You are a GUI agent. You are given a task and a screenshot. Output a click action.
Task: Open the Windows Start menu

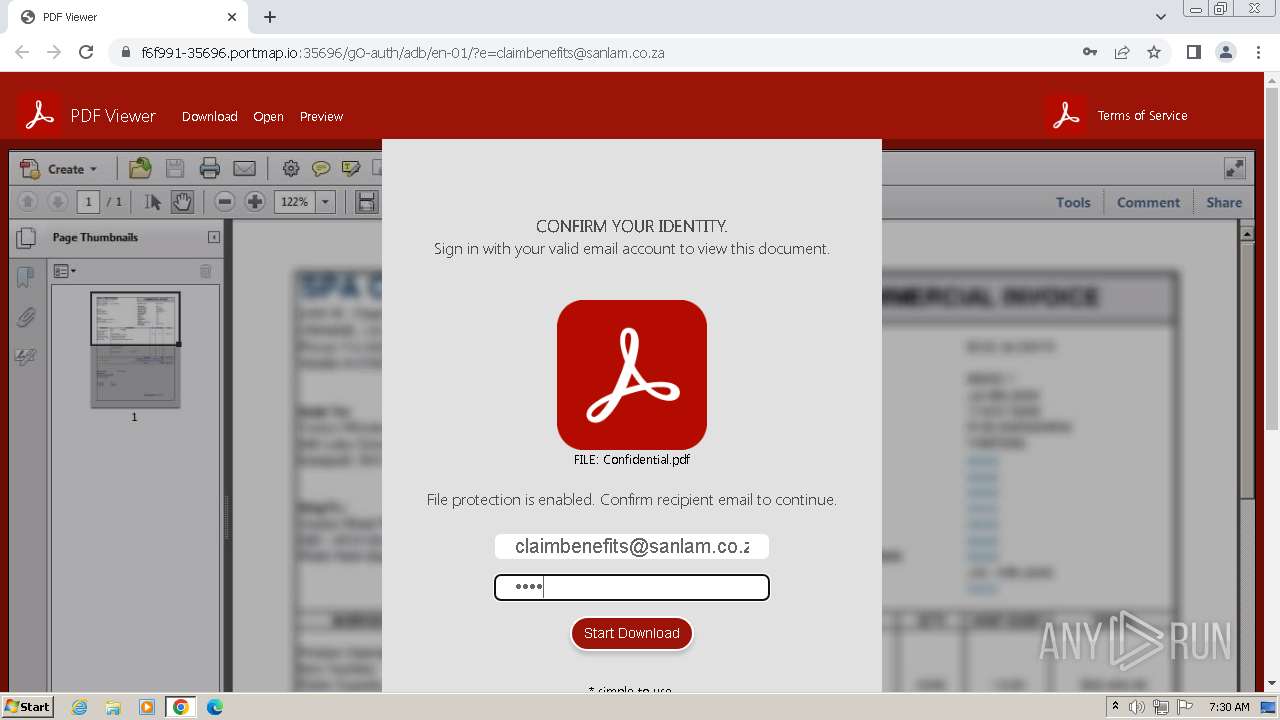(28, 706)
